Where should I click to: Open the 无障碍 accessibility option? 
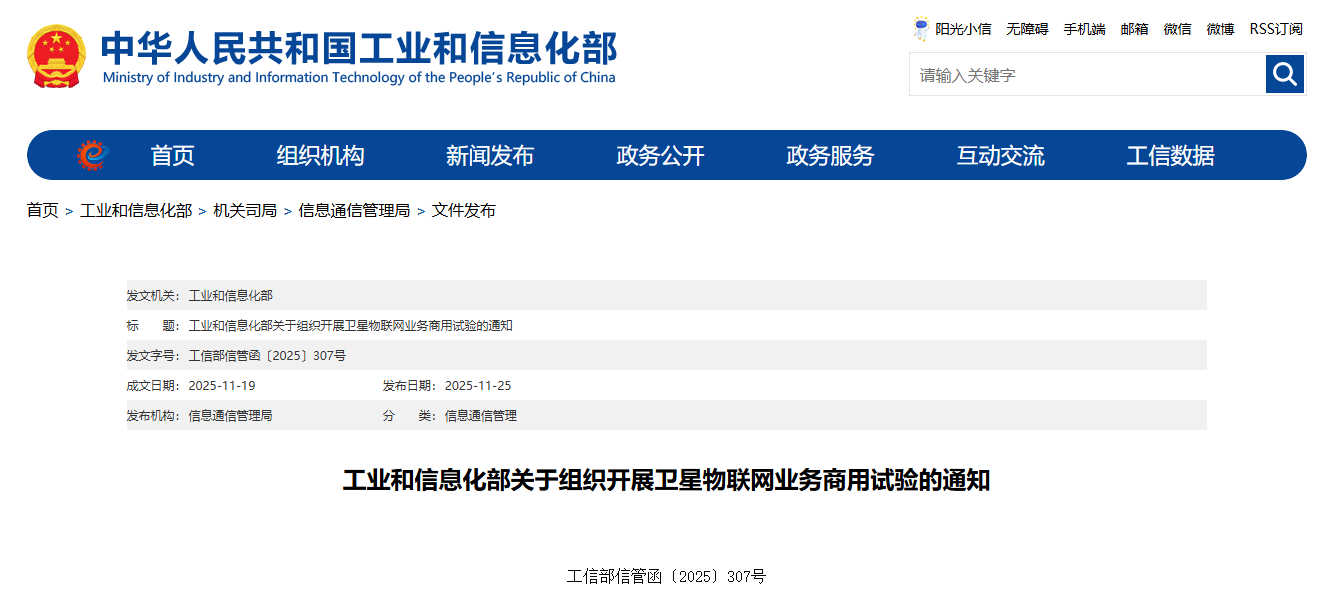(x=1026, y=29)
